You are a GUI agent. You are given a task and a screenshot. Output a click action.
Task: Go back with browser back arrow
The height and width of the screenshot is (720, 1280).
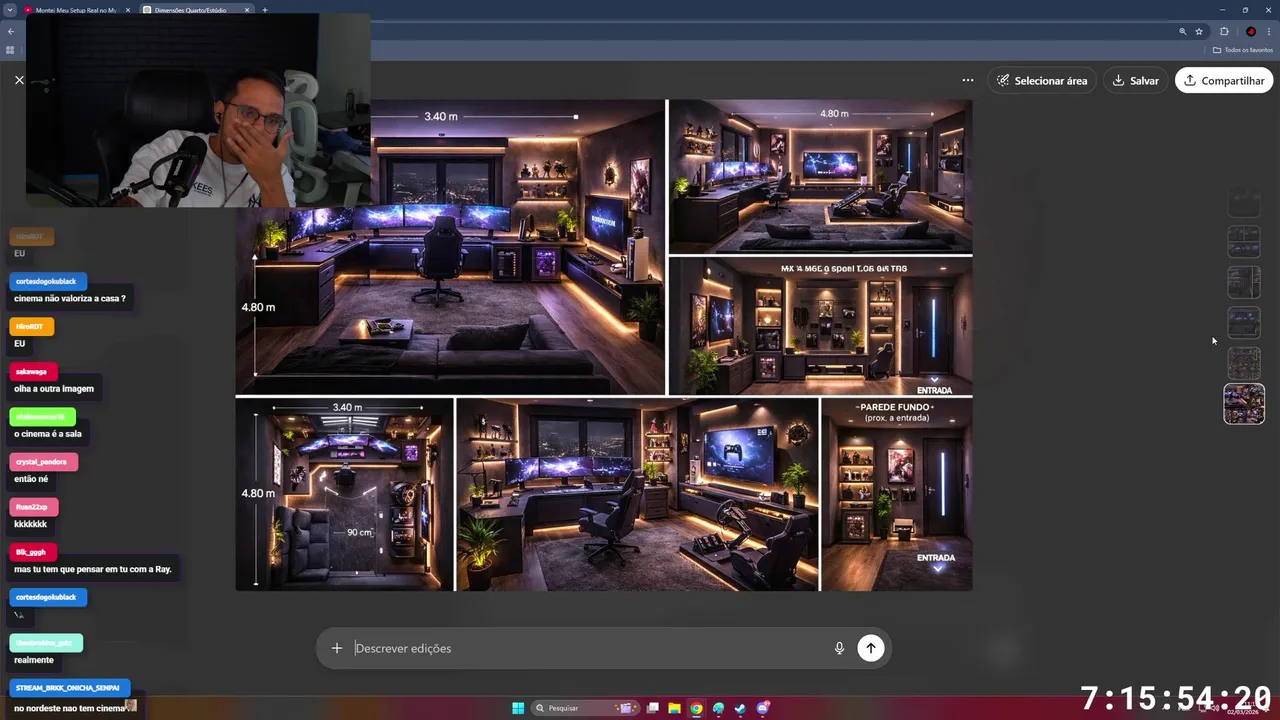point(11,31)
